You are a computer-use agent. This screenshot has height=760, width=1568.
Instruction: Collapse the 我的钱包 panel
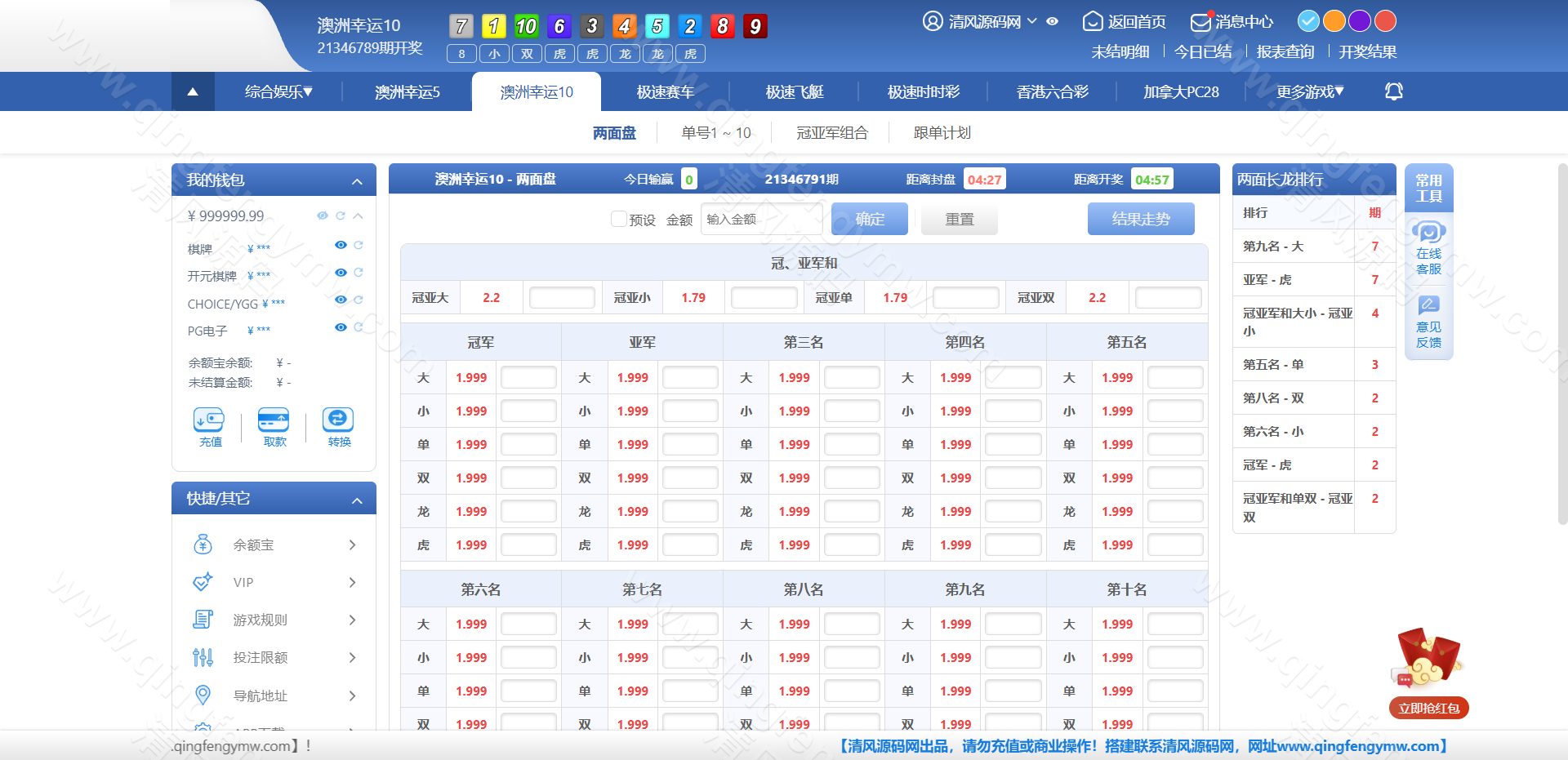click(x=357, y=181)
